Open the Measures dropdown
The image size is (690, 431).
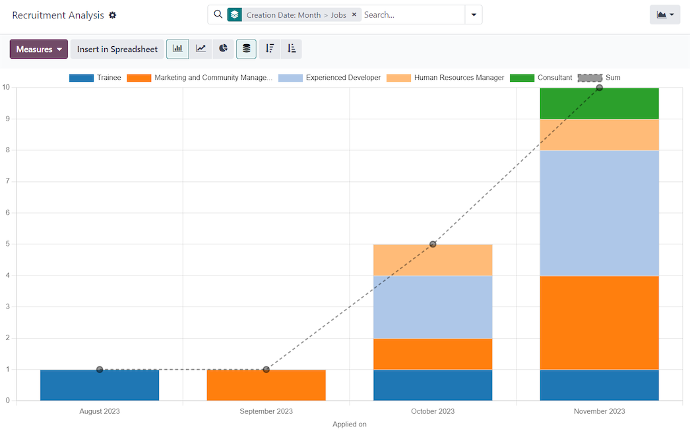39,48
